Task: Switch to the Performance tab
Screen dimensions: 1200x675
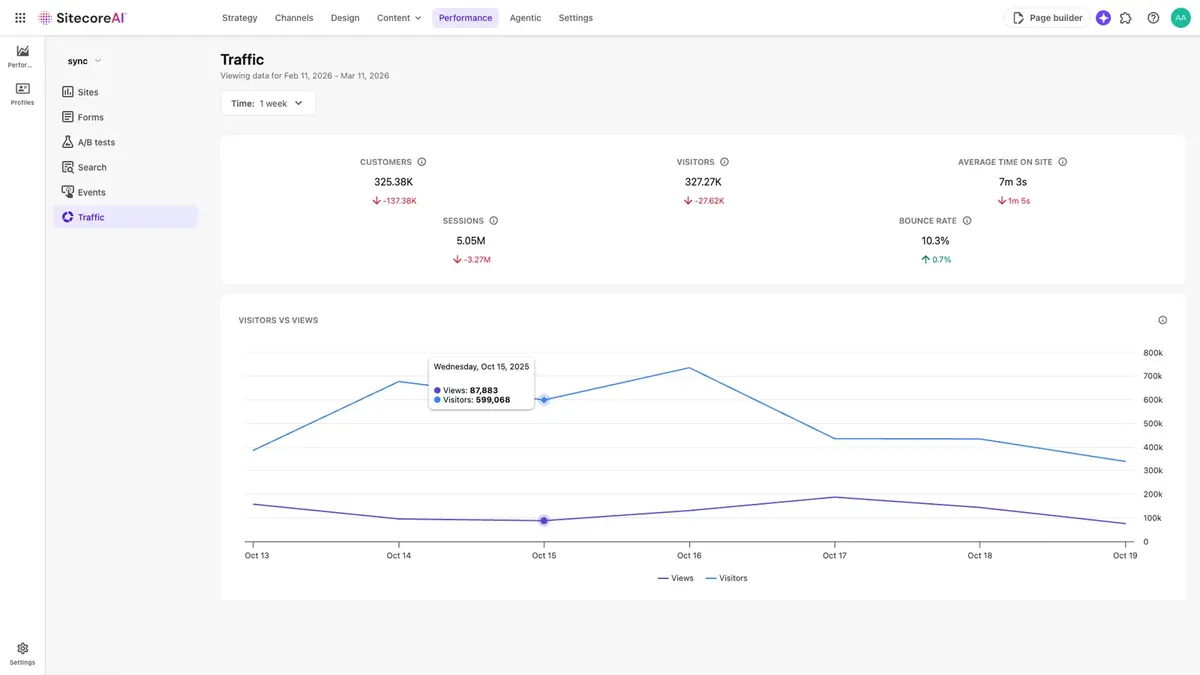Action: [465, 17]
